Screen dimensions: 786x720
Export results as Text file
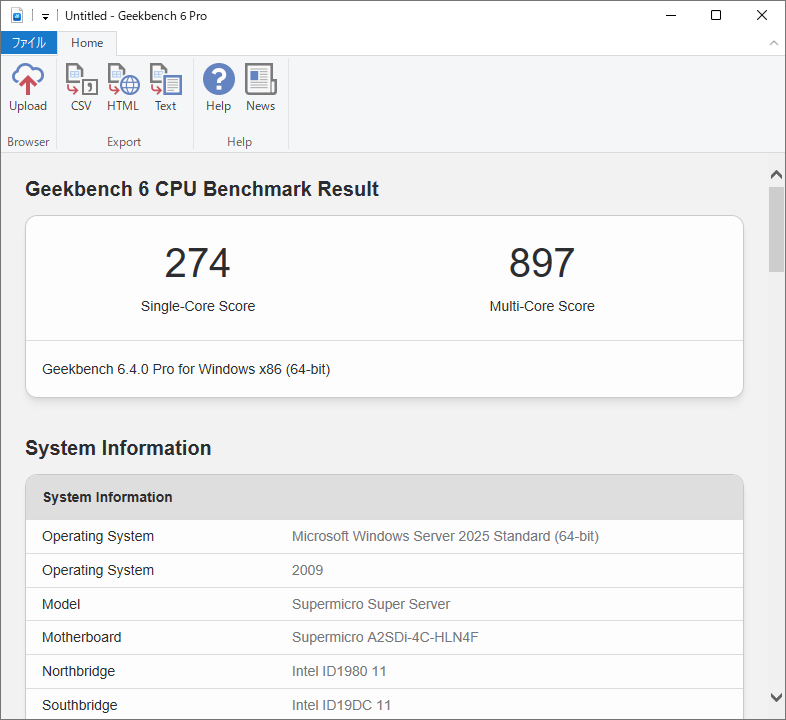tap(165, 88)
